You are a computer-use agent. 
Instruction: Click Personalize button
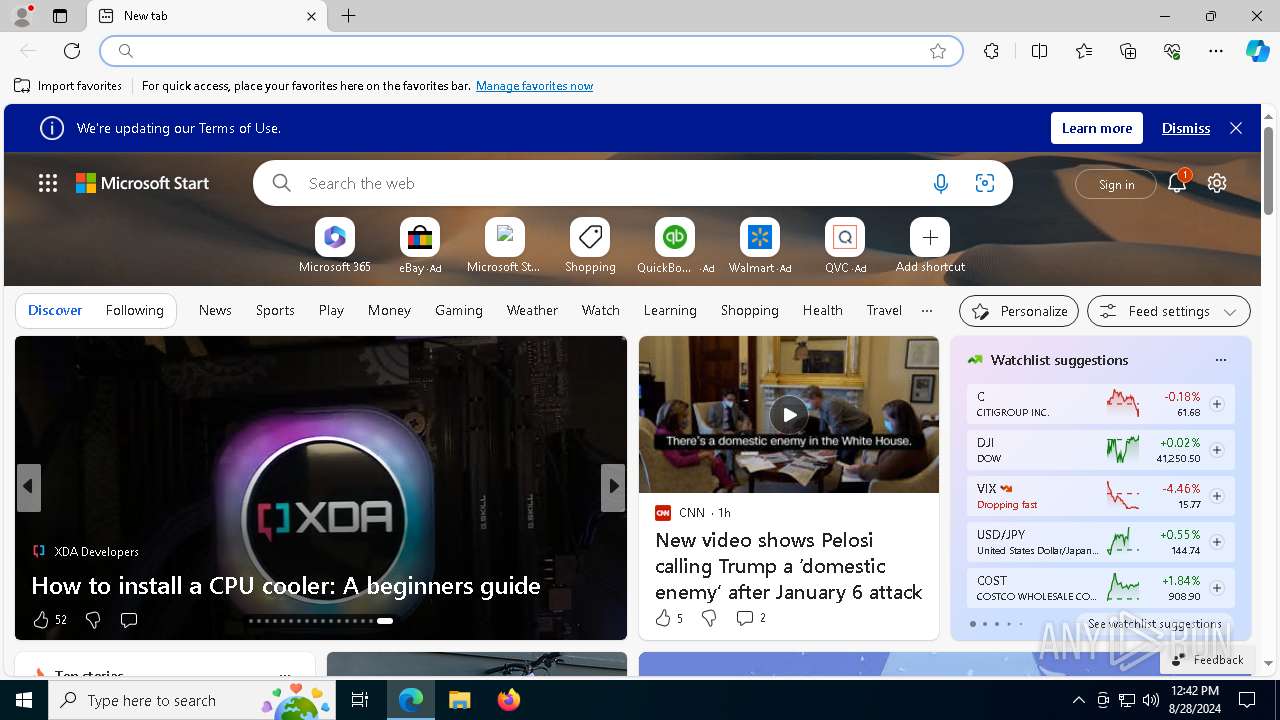click(x=1019, y=311)
